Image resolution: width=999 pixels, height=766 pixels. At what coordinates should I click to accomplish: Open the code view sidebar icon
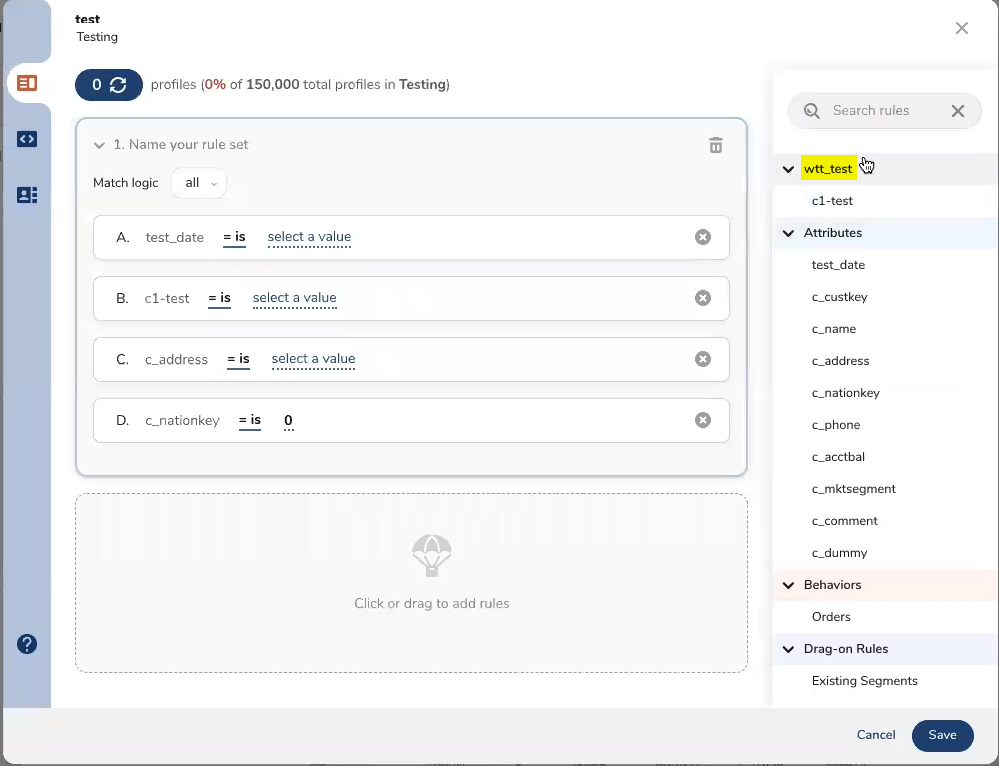(27, 139)
